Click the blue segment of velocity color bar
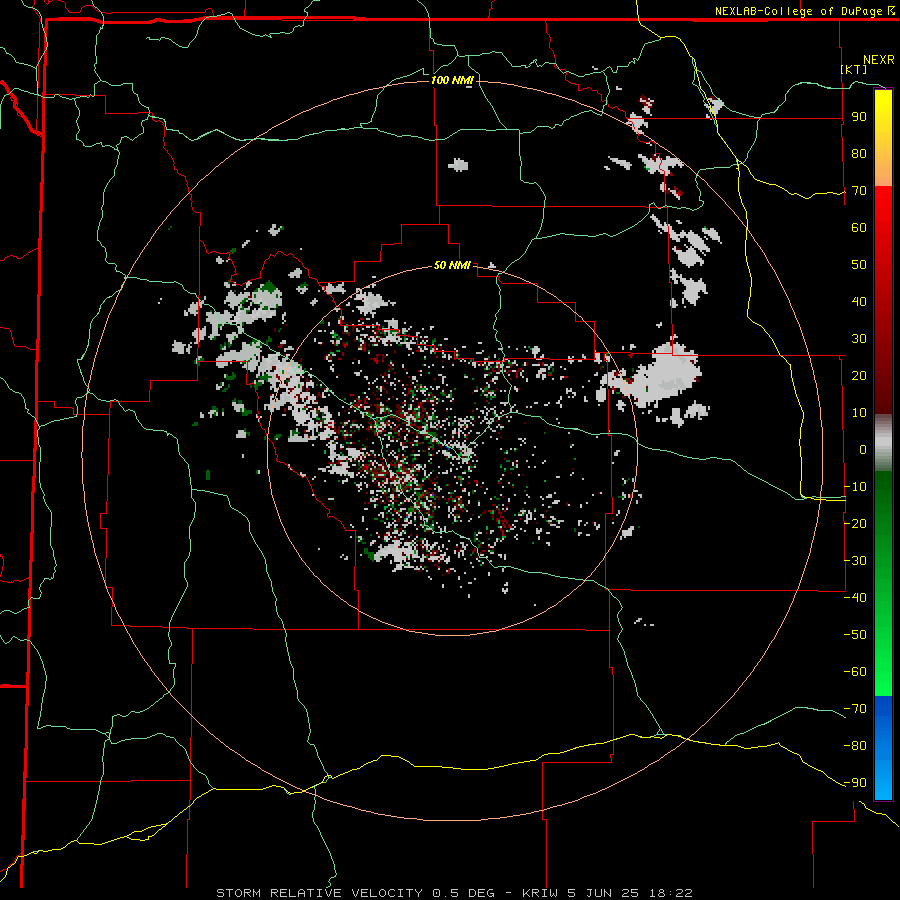Screen dimensions: 900x900 pos(883,747)
